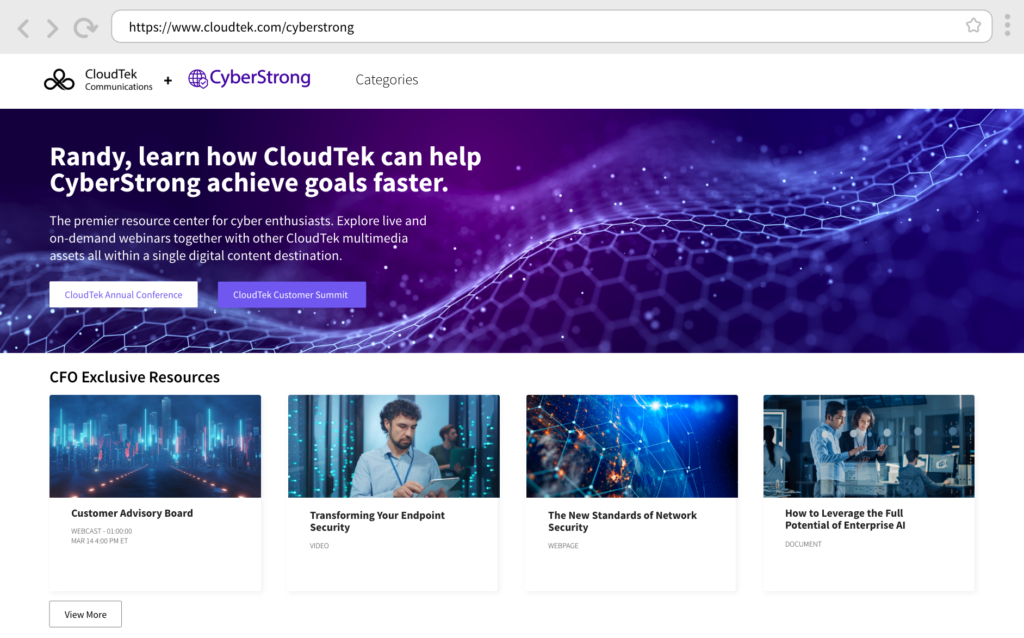Click the CloudTek Annual Conference button
Screen dimensions: 1024x638
point(123,295)
